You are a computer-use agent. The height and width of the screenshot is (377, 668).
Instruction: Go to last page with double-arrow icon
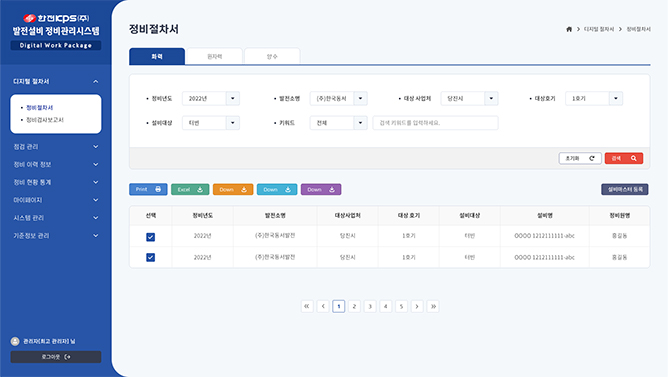point(433,306)
